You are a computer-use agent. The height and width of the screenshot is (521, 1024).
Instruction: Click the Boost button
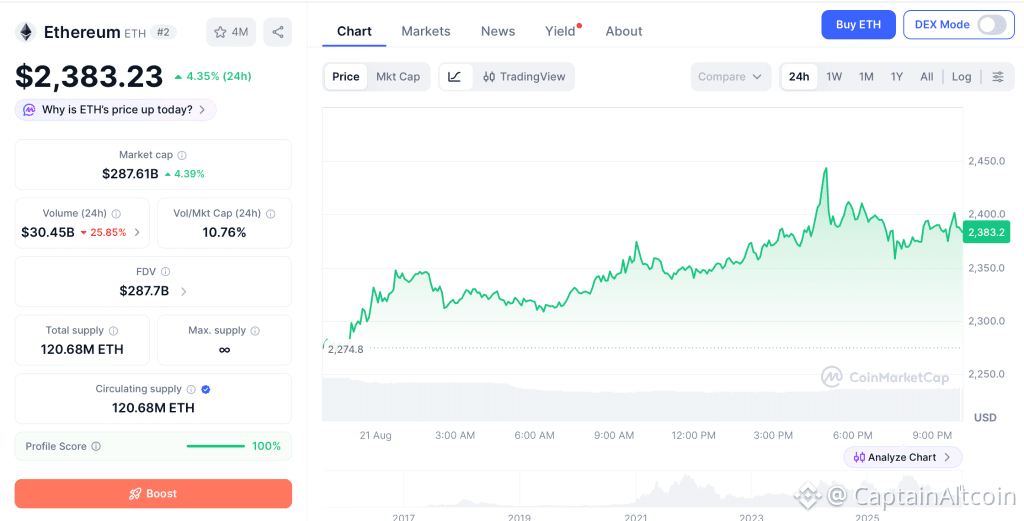pos(153,494)
